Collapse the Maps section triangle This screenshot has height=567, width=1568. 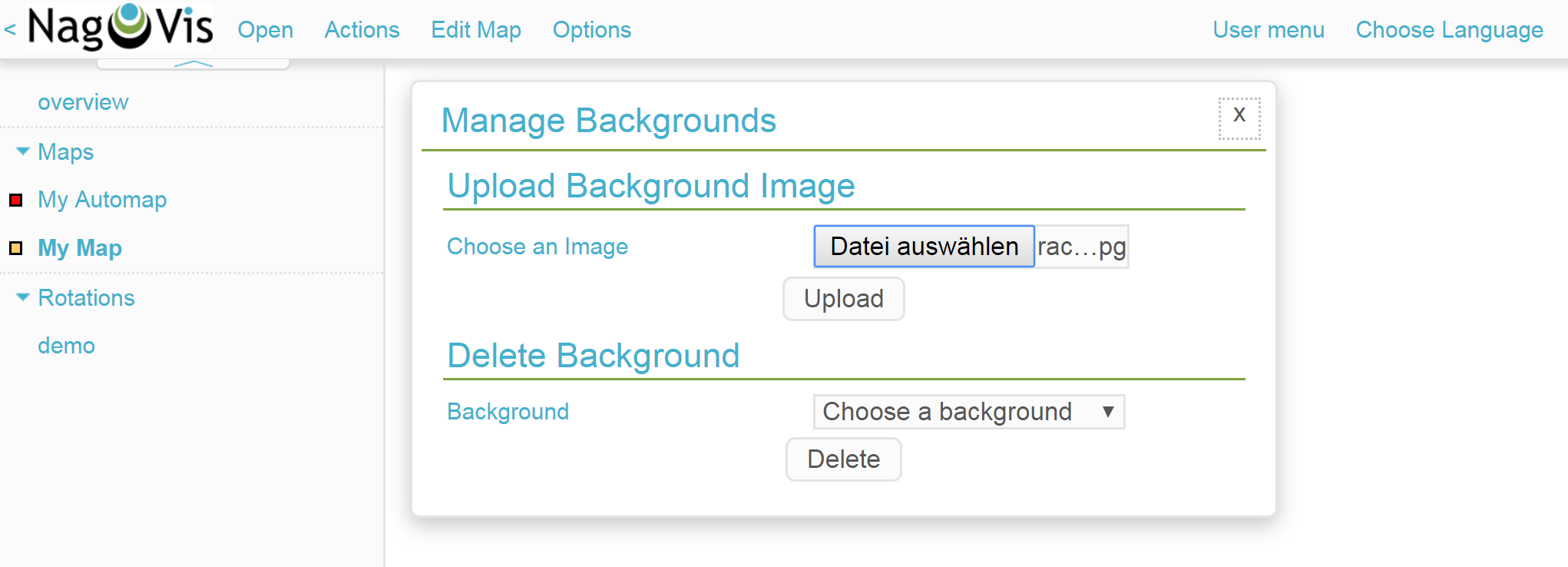click(23, 151)
